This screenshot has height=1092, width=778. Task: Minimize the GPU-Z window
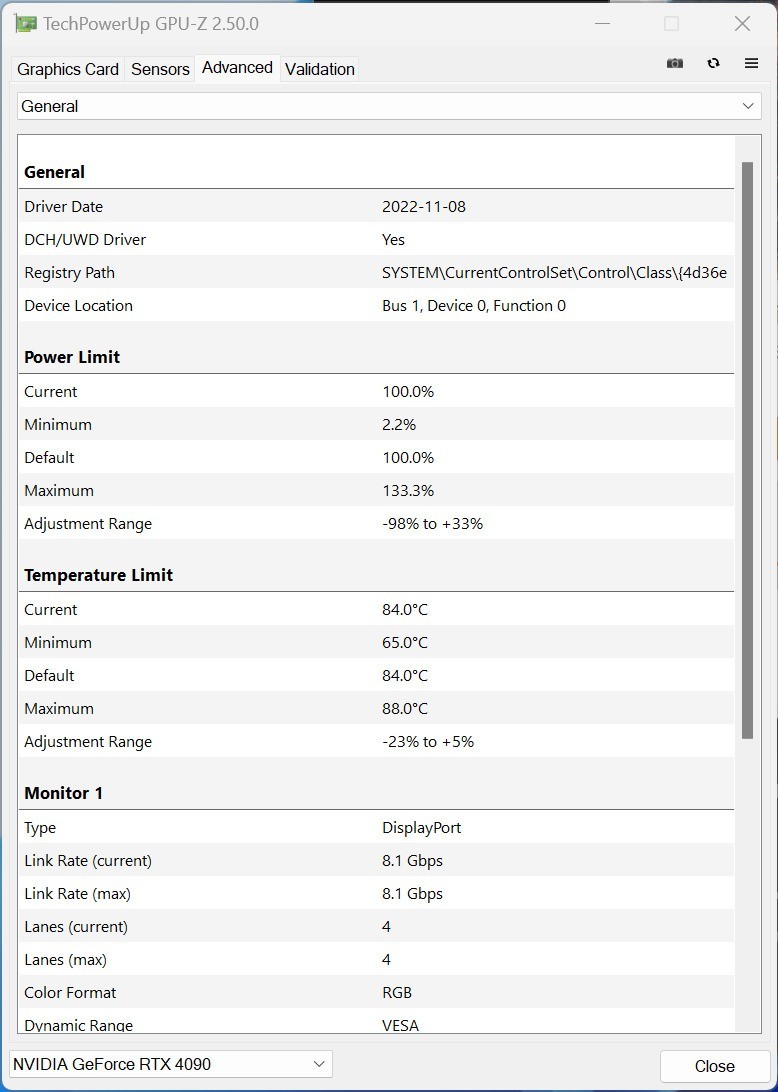click(x=602, y=24)
